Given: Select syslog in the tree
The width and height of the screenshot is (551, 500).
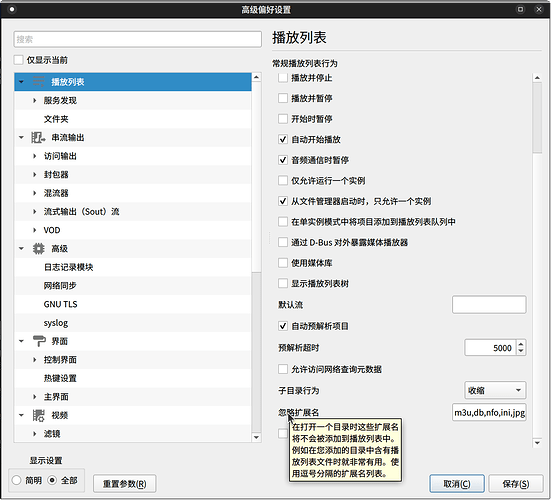Looking at the screenshot, I should pyautogui.click(x=56, y=323).
